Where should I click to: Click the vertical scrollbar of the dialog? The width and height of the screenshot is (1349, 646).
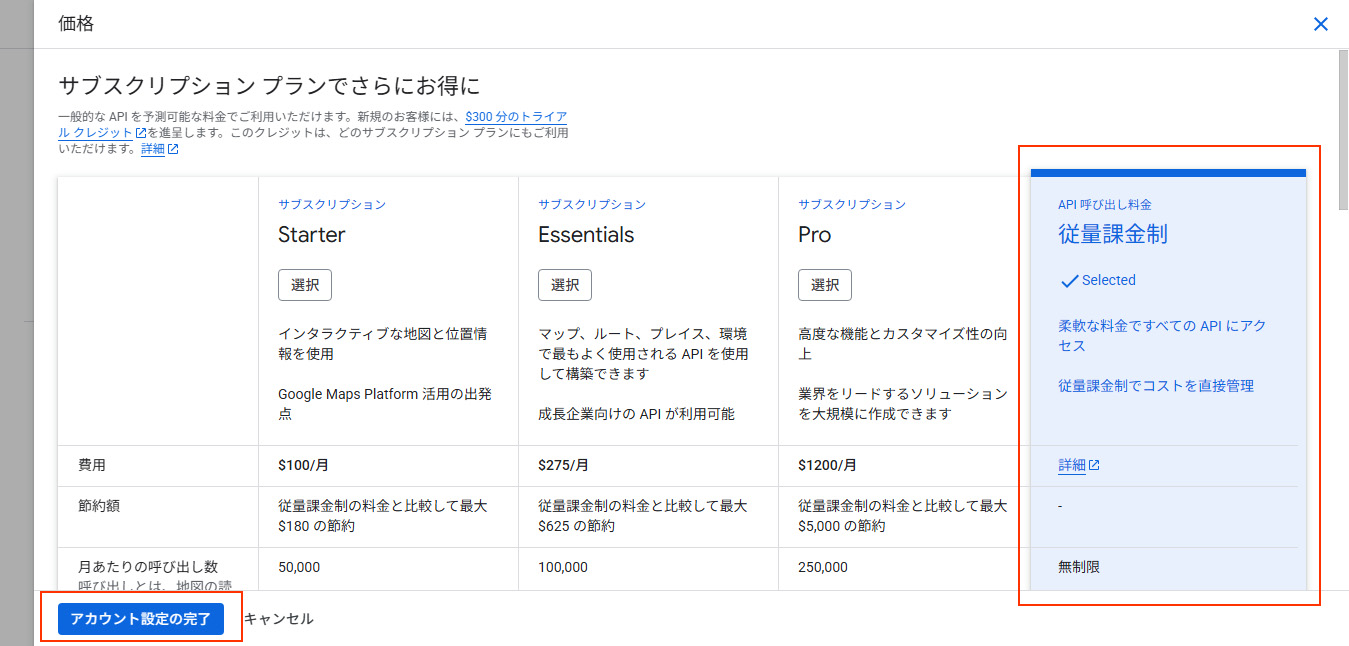coord(1342,130)
